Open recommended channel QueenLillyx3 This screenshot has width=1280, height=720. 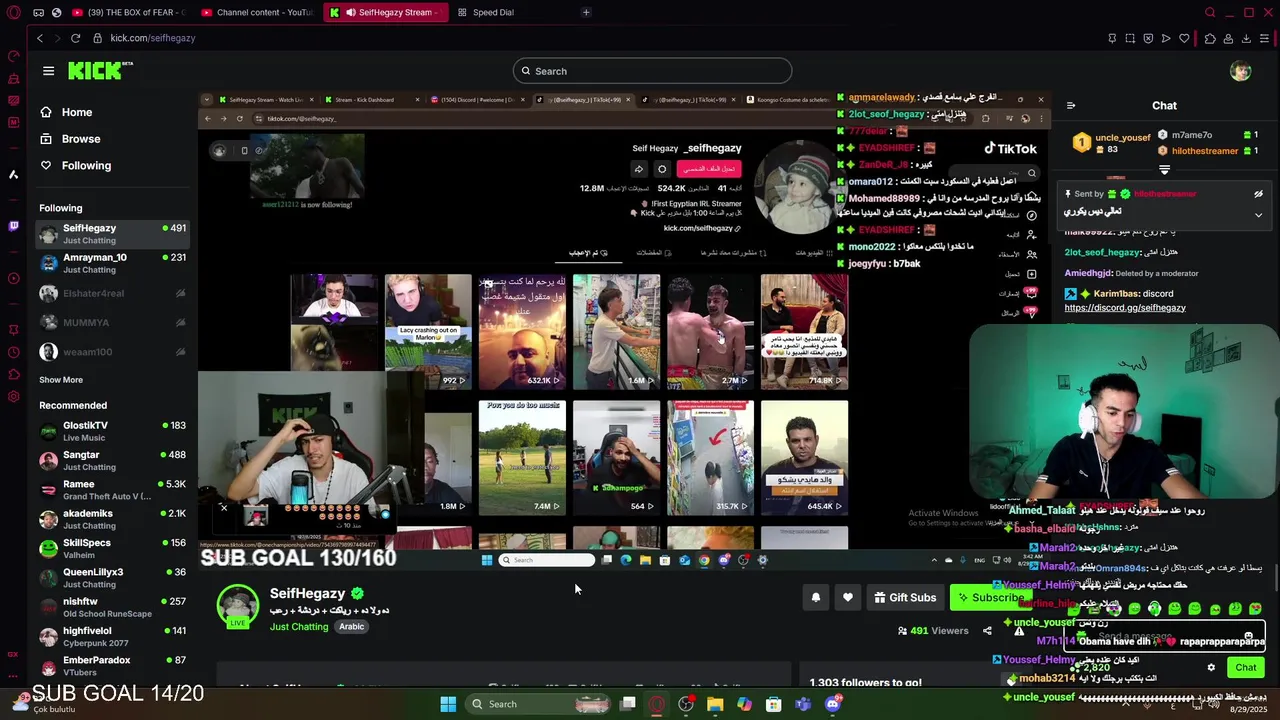tap(112, 578)
